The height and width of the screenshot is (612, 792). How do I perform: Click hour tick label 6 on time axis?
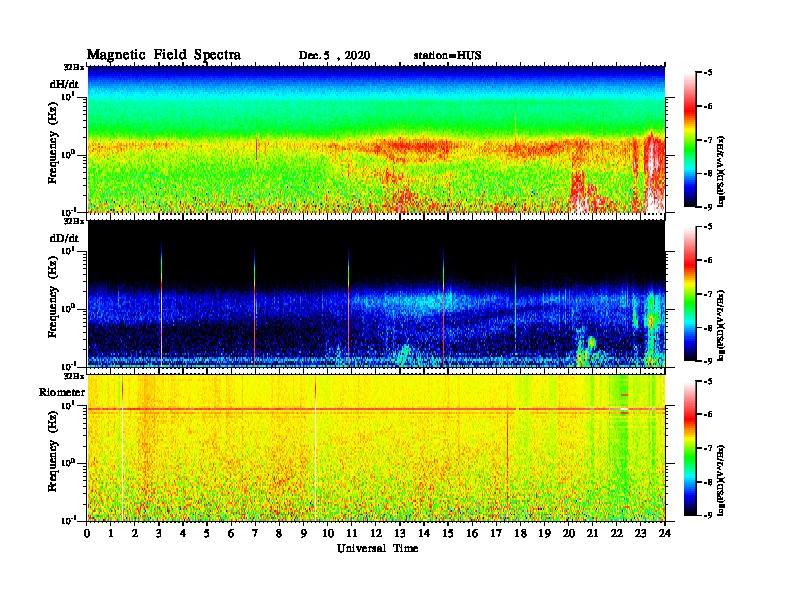pos(231,533)
